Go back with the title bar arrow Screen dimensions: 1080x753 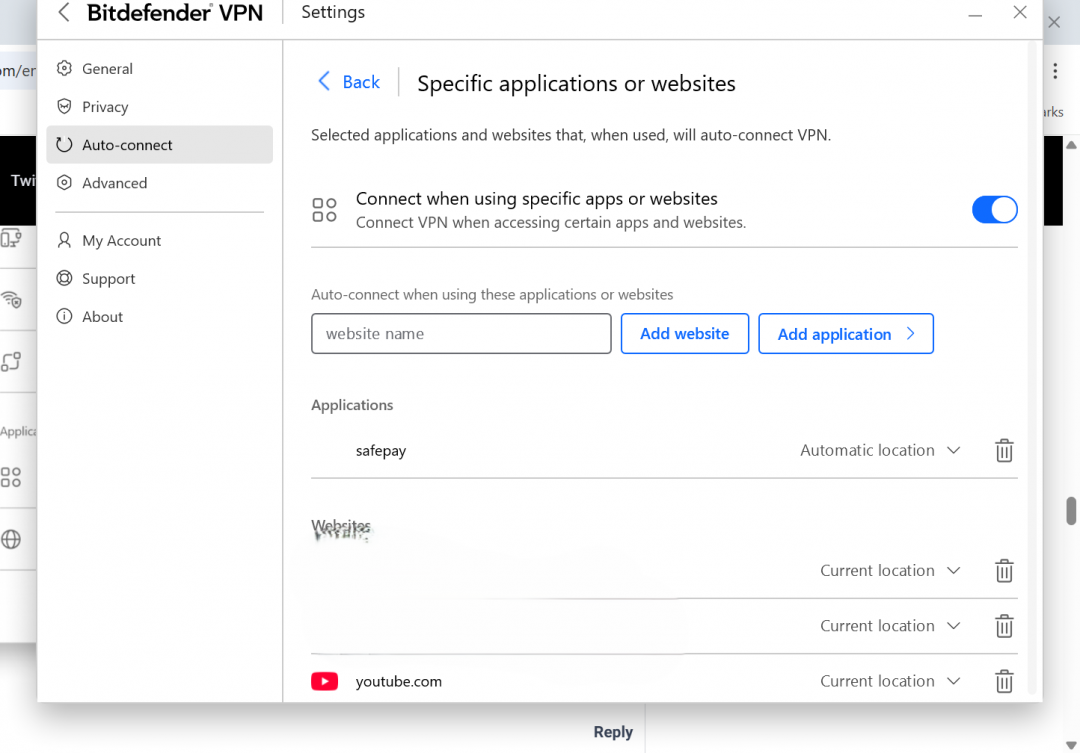(64, 12)
